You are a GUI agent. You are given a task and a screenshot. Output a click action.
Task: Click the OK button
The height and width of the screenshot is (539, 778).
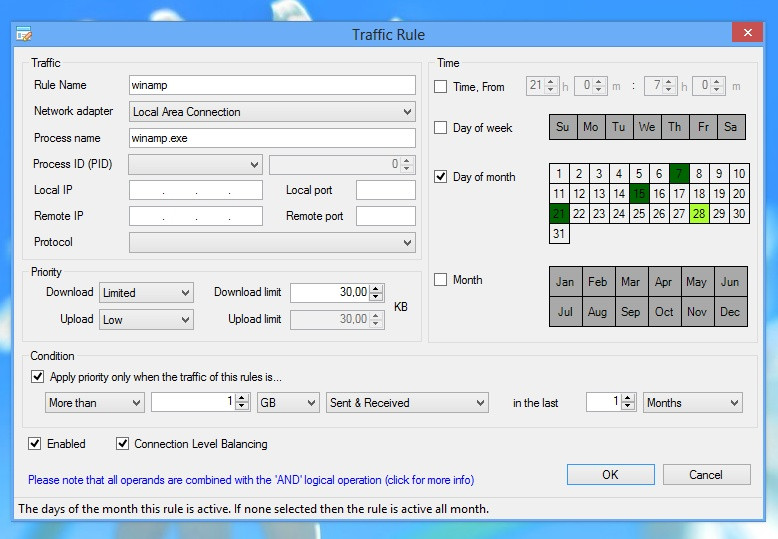611,474
